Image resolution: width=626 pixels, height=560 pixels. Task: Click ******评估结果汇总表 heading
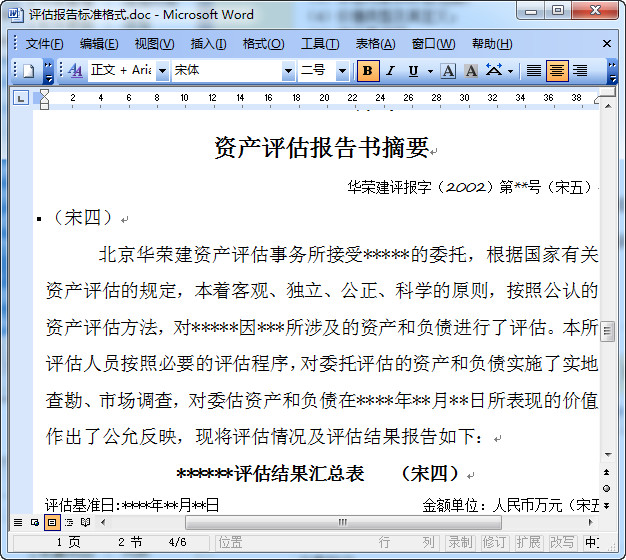(270, 474)
